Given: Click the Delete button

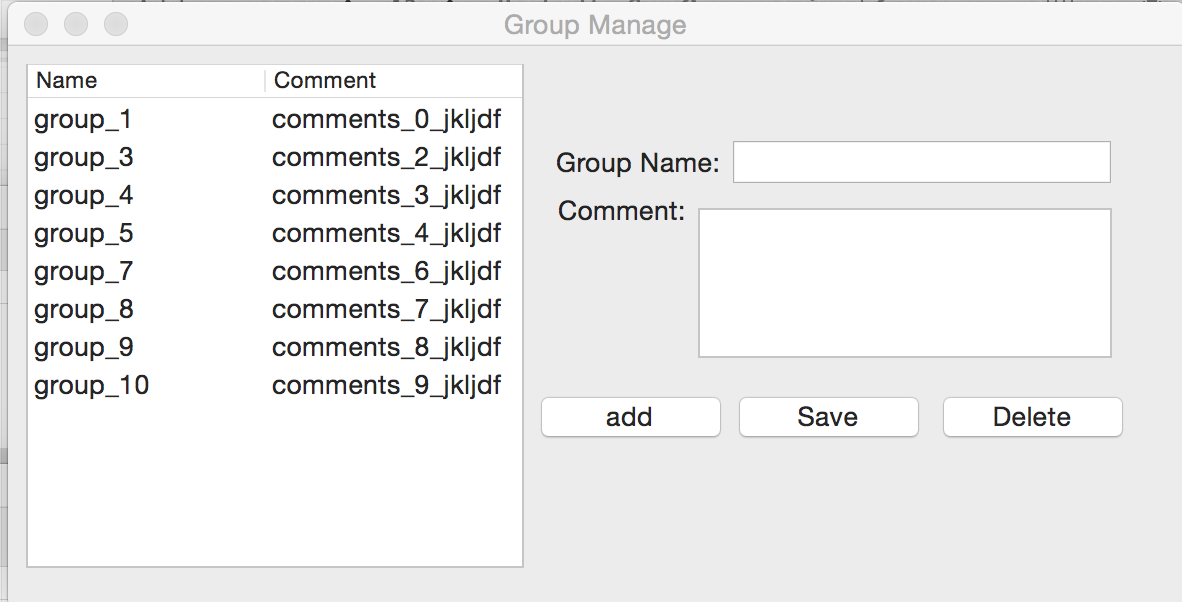Looking at the screenshot, I should point(1032,417).
